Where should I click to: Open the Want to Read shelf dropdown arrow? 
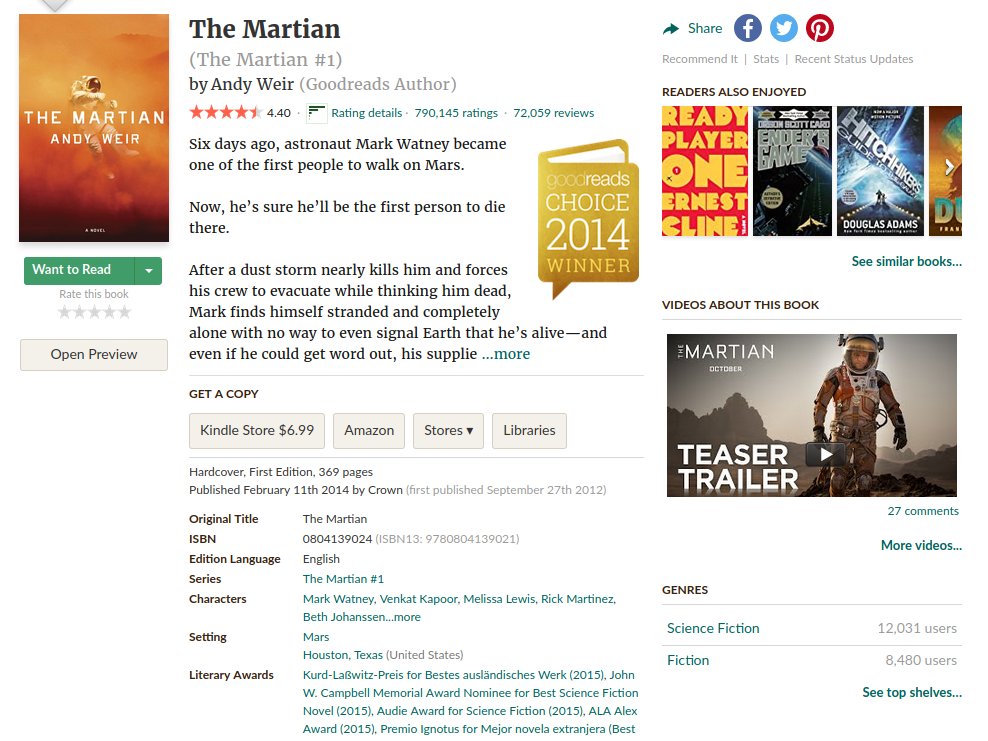[149, 271]
